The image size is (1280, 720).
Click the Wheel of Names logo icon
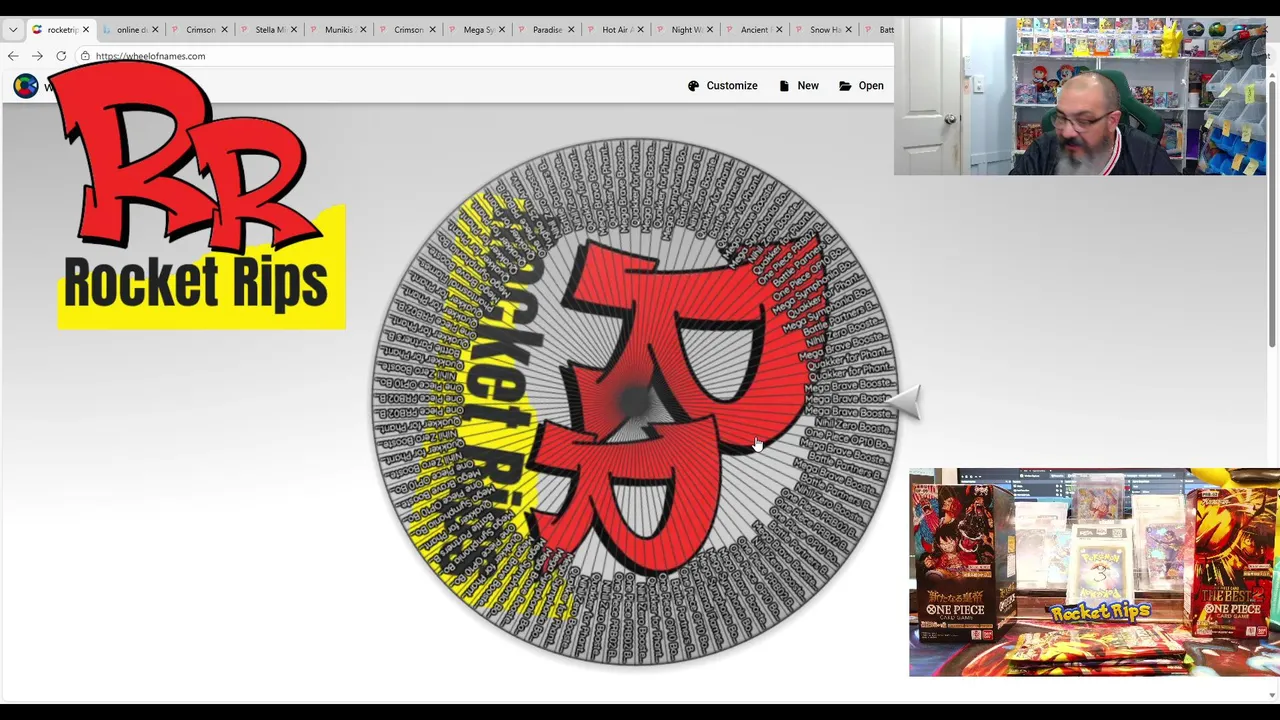(x=26, y=86)
